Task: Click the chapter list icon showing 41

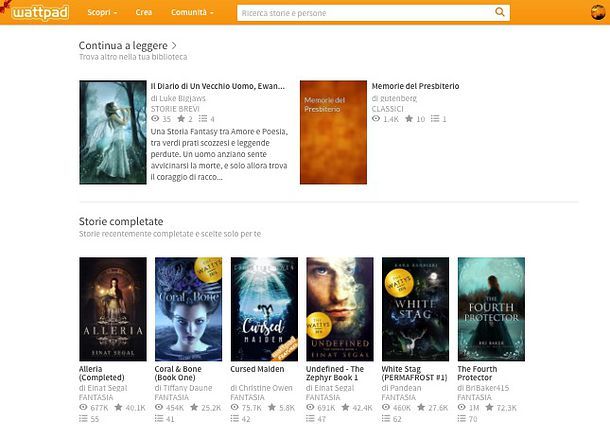Action: 159,418
